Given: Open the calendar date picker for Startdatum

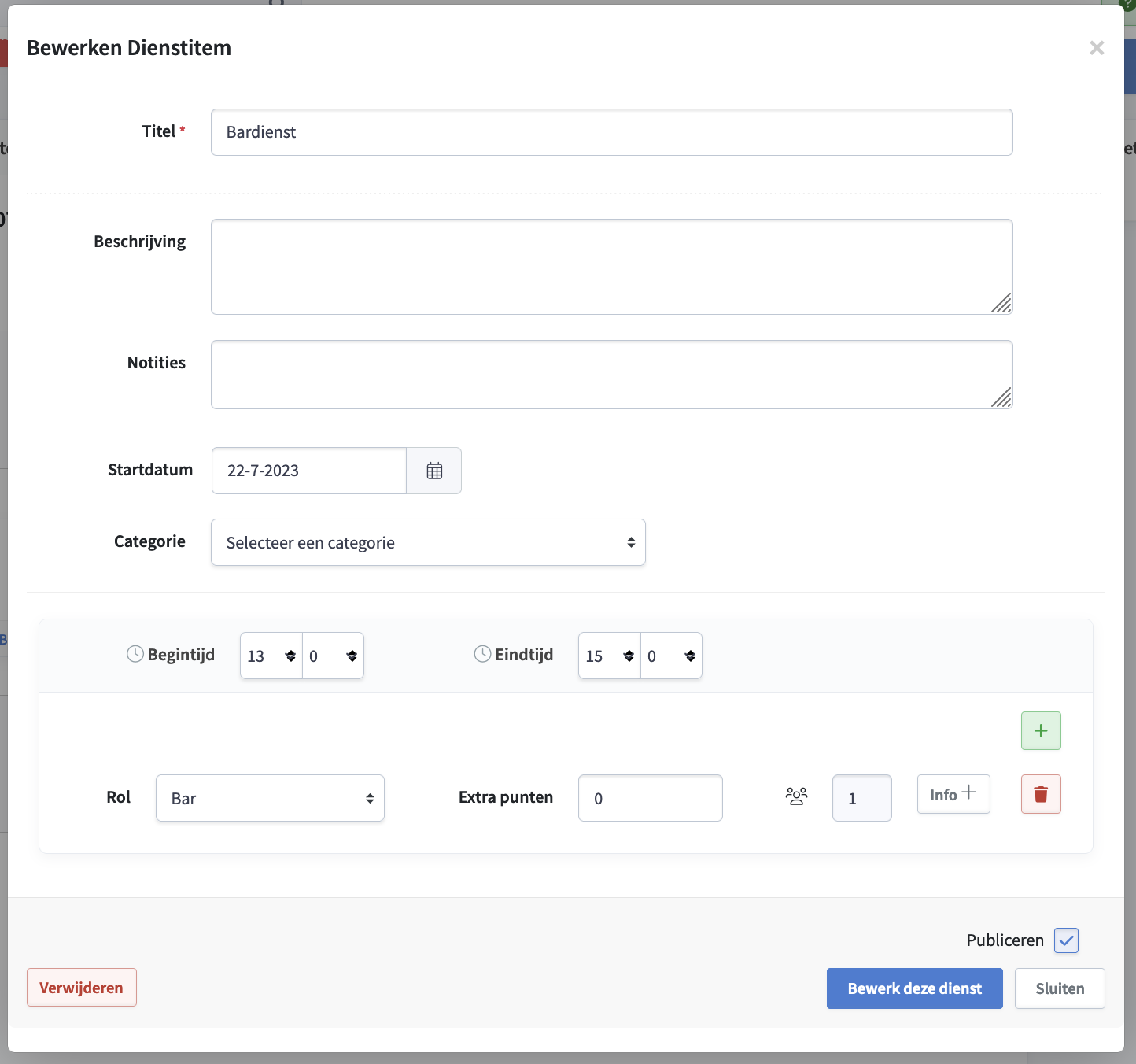Looking at the screenshot, I should 433,471.
